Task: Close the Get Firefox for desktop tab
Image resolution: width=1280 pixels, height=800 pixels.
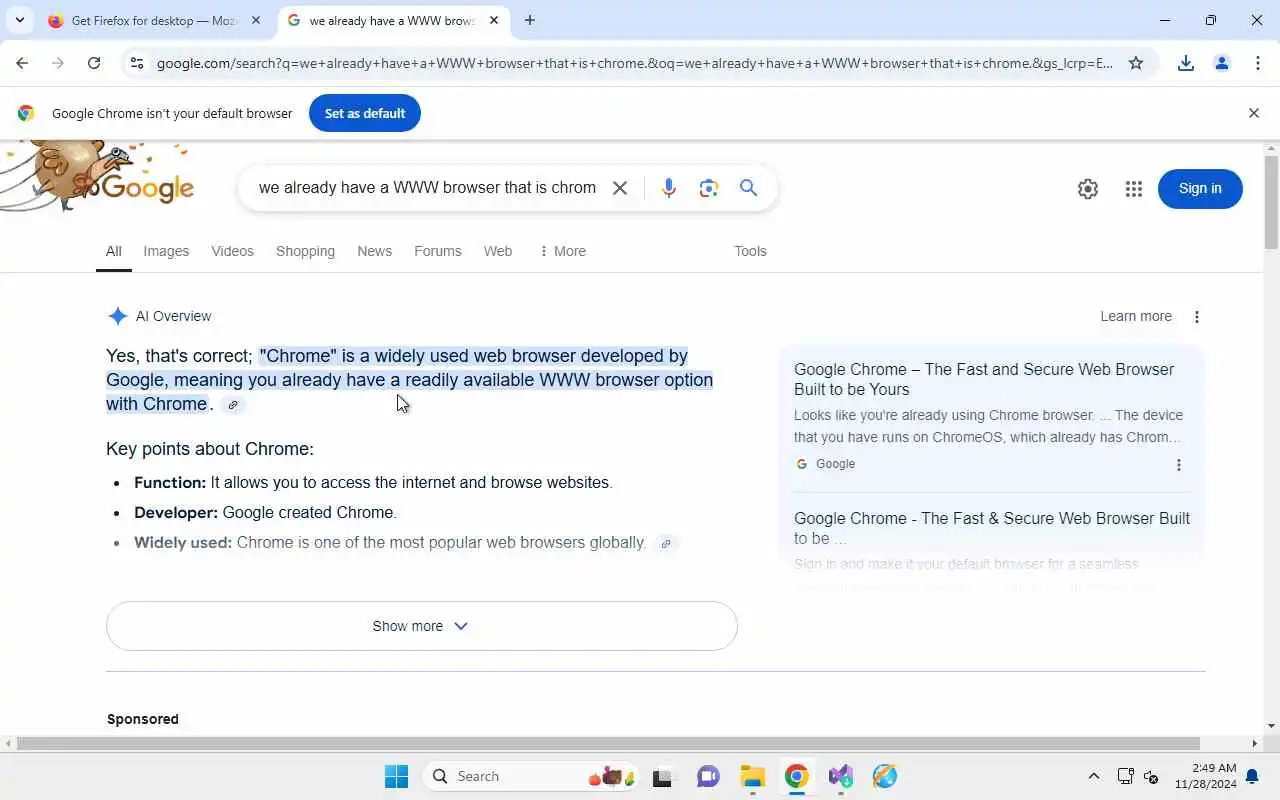Action: coord(255,20)
